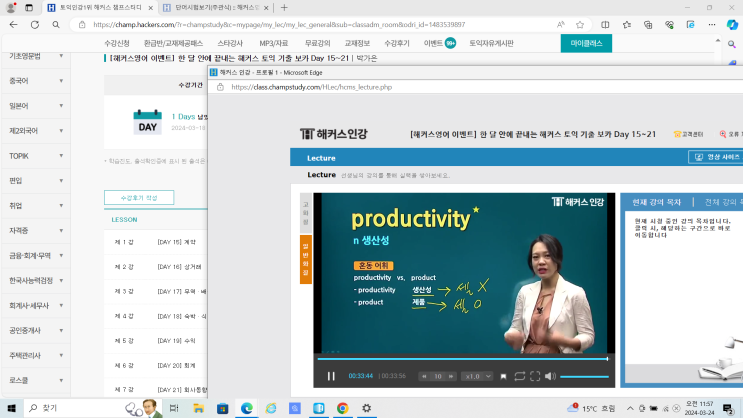Click the 마이클래스 button
This screenshot has width=743, height=418.
(x=586, y=43)
